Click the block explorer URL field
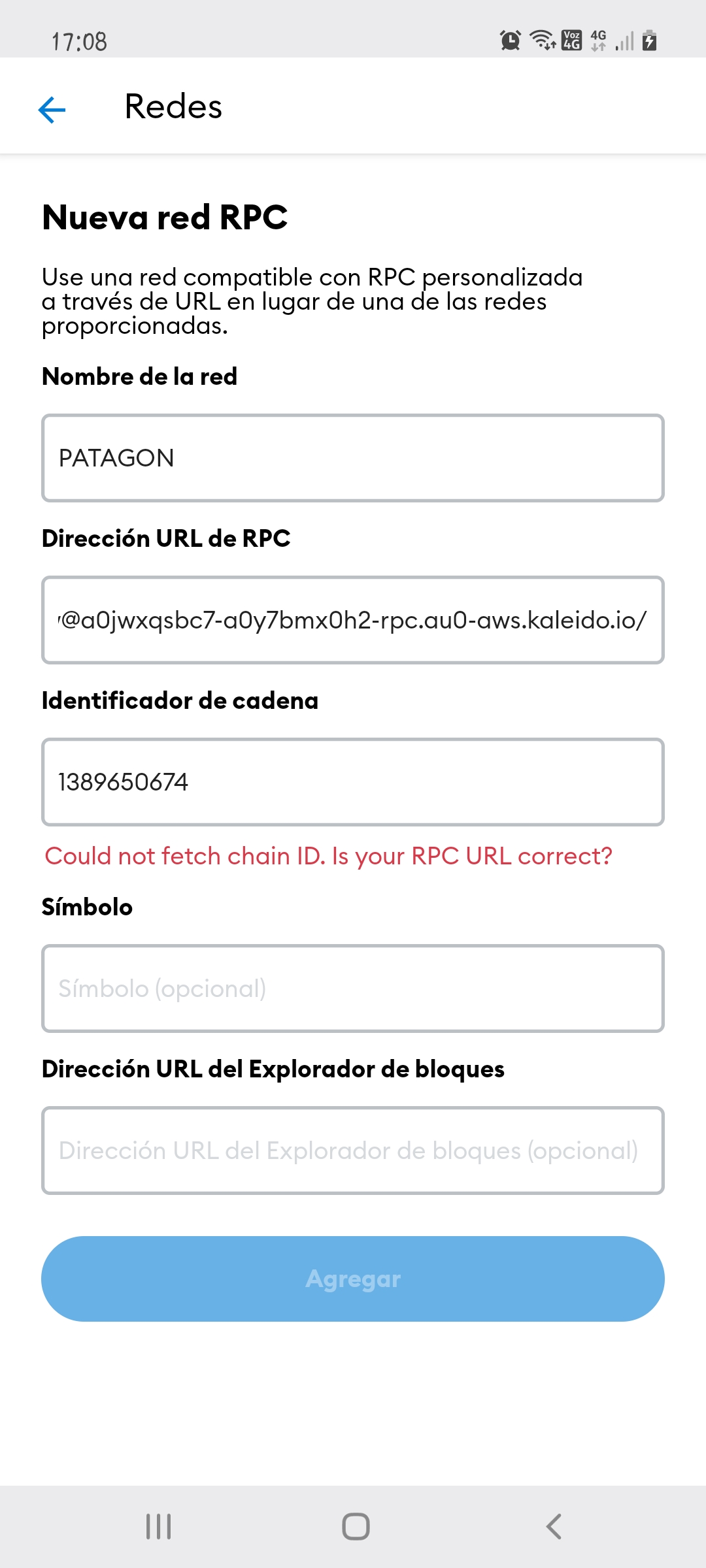Viewport: 706px width, 1568px height. click(353, 1151)
